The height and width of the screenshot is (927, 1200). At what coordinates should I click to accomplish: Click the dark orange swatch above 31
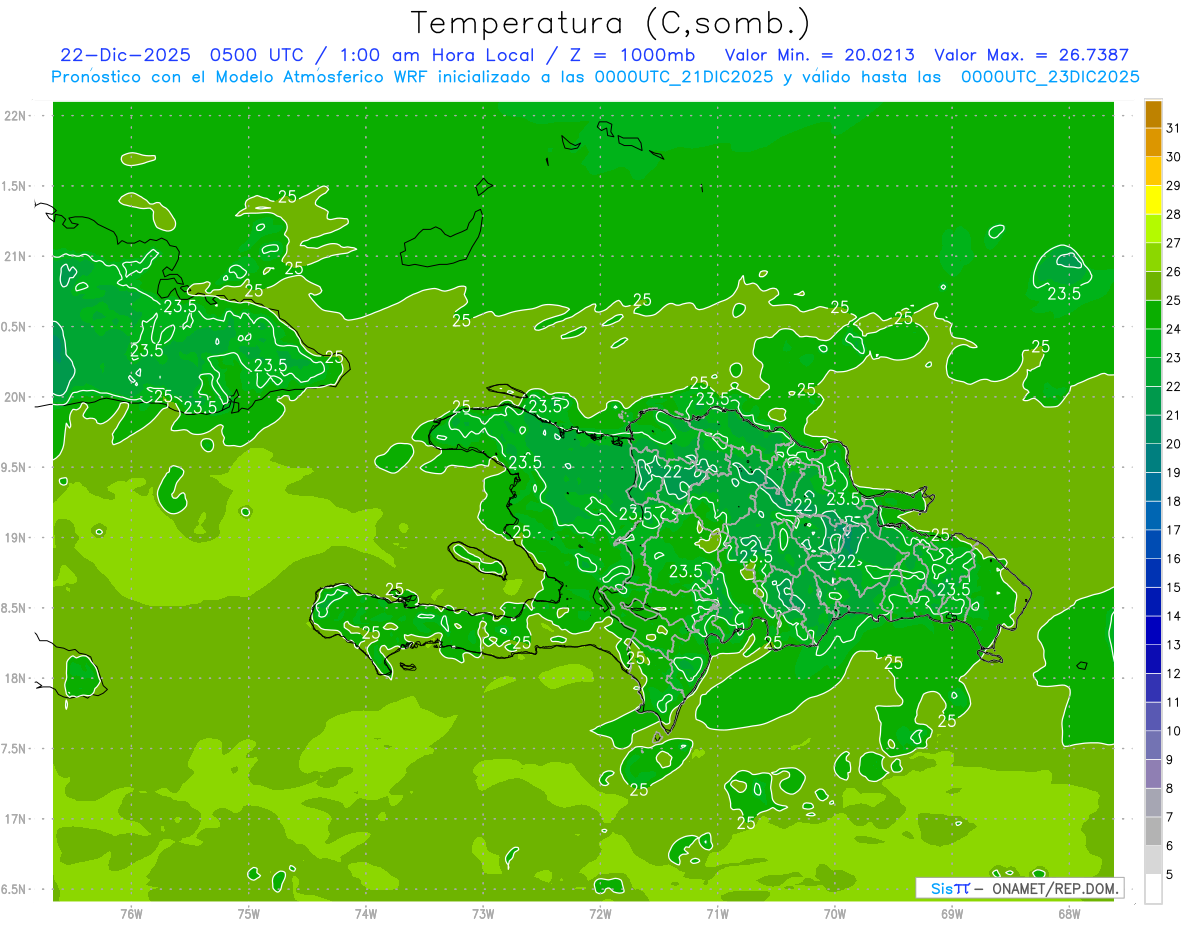click(1153, 114)
